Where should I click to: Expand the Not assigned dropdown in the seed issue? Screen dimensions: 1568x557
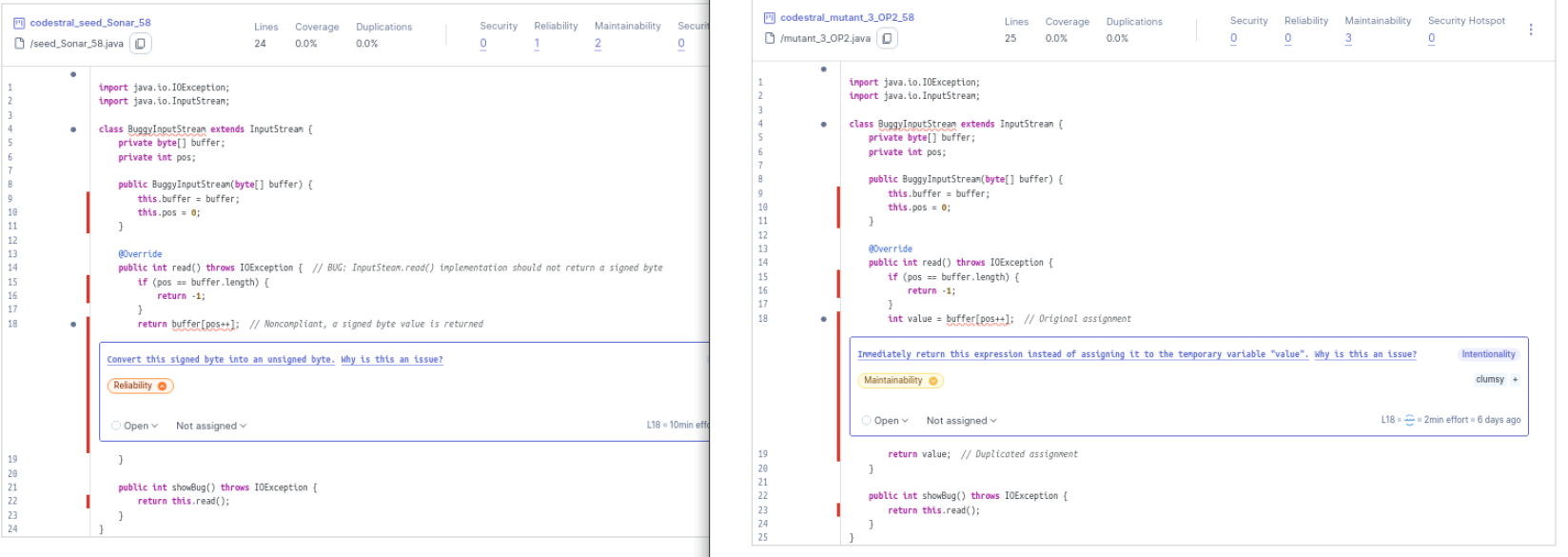pyautogui.click(x=211, y=427)
